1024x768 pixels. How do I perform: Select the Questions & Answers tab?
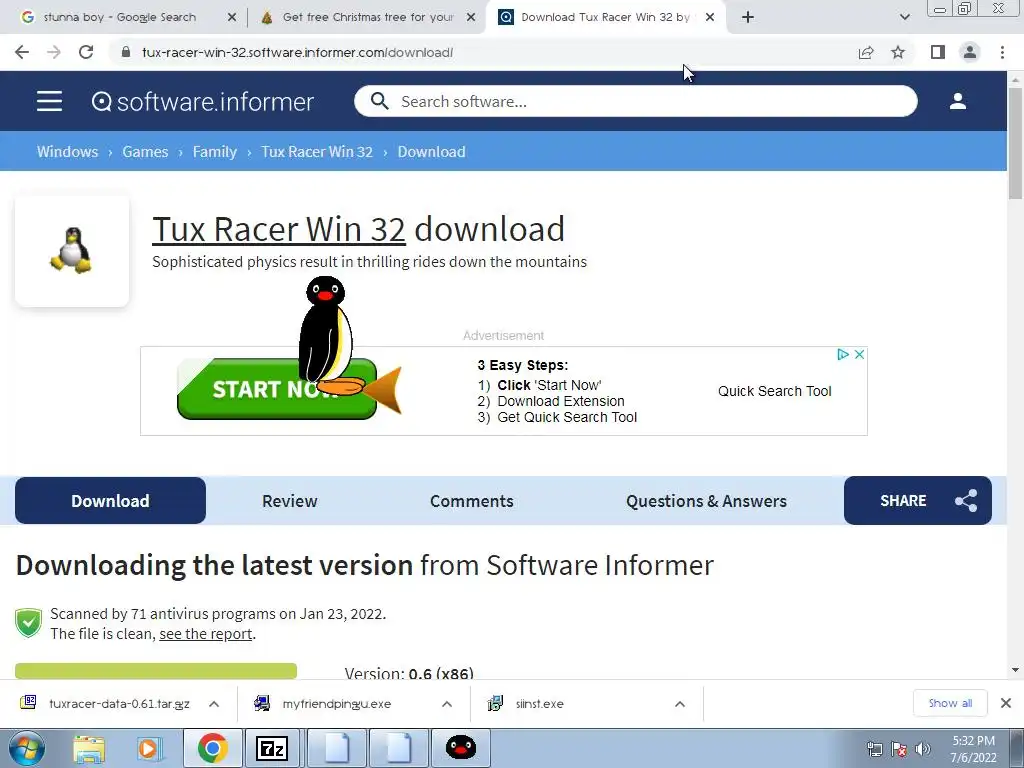(x=706, y=501)
